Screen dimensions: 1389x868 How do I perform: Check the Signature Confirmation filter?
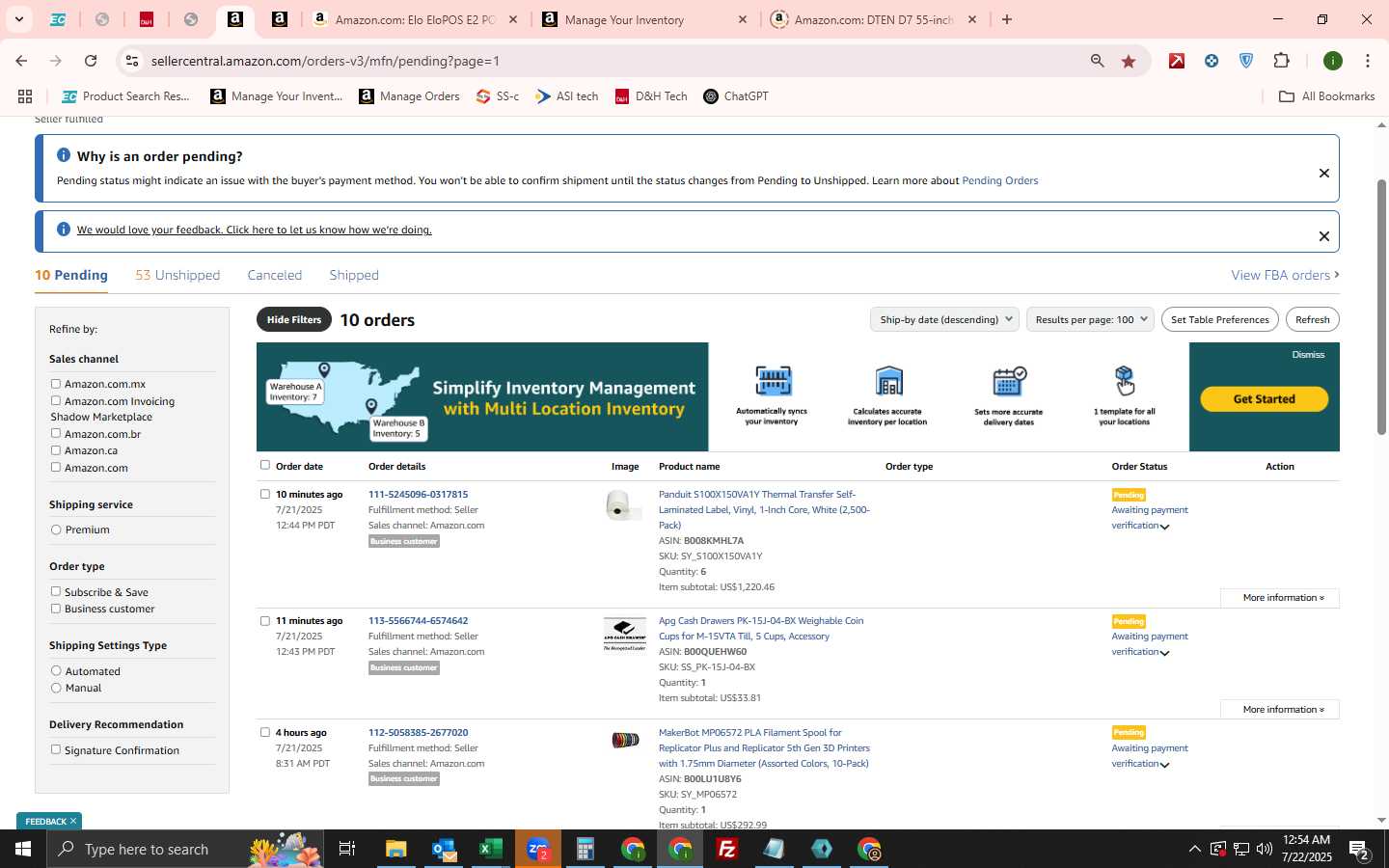point(56,749)
